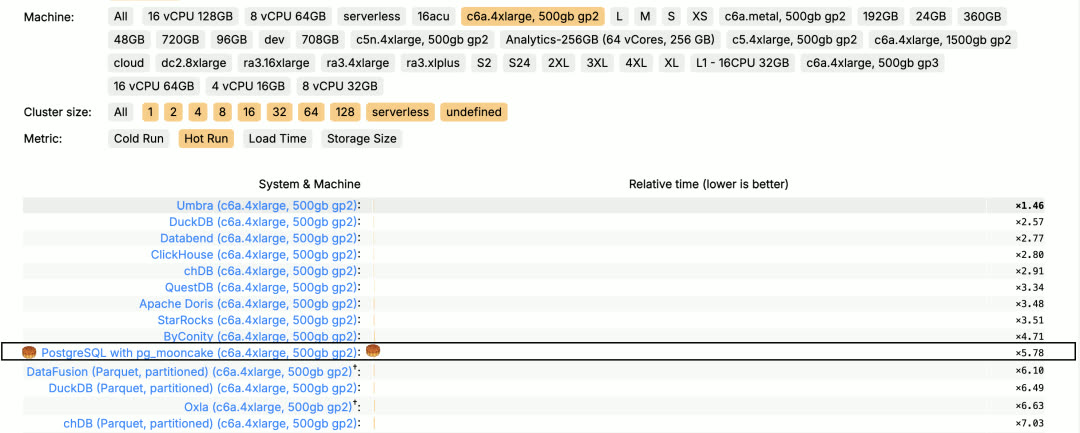Click the mooncake icon before PostgreSQL with pg_mooncake
The width and height of the screenshot is (1080, 433).
pyautogui.click(x=29, y=353)
